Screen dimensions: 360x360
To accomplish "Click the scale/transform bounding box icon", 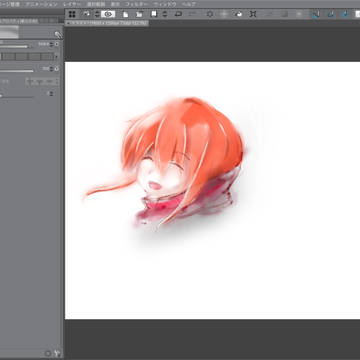I will (x=253, y=14).
